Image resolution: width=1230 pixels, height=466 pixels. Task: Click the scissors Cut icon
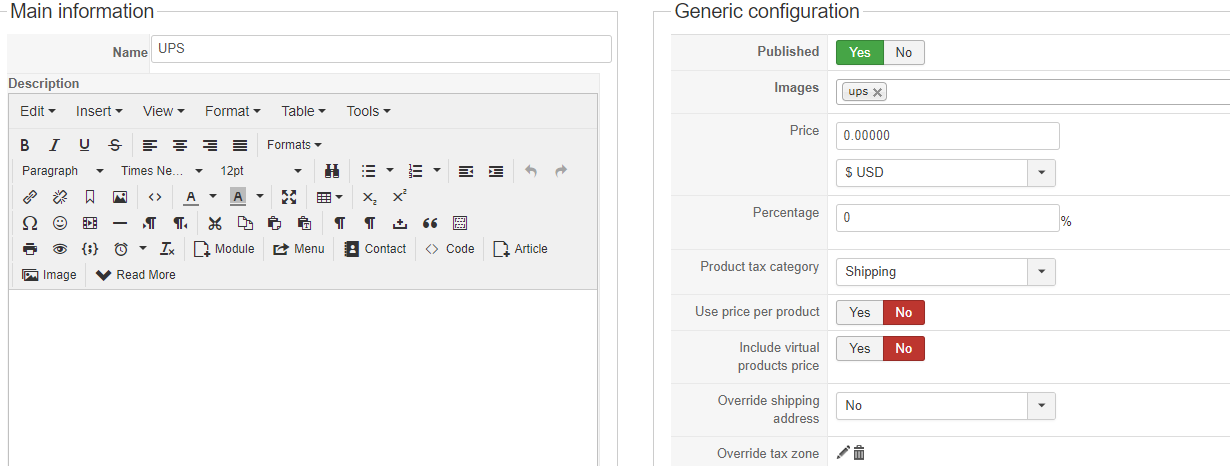coord(214,223)
